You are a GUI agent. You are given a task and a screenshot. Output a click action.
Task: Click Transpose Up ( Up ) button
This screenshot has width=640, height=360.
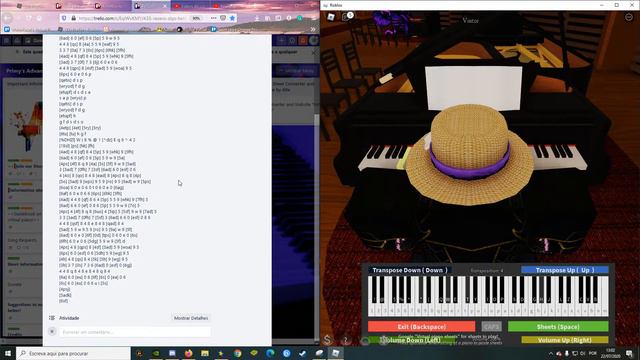coord(565,270)
